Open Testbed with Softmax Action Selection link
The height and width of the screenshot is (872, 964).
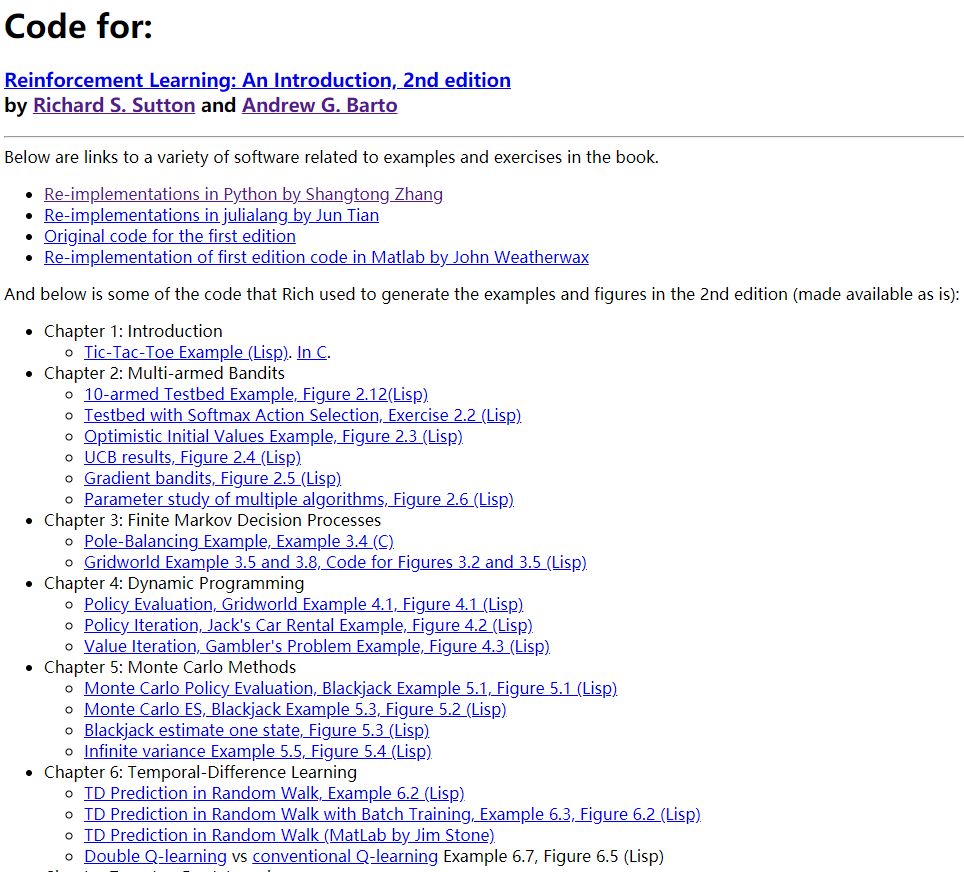pyautogui.click(x=302, y=415)
